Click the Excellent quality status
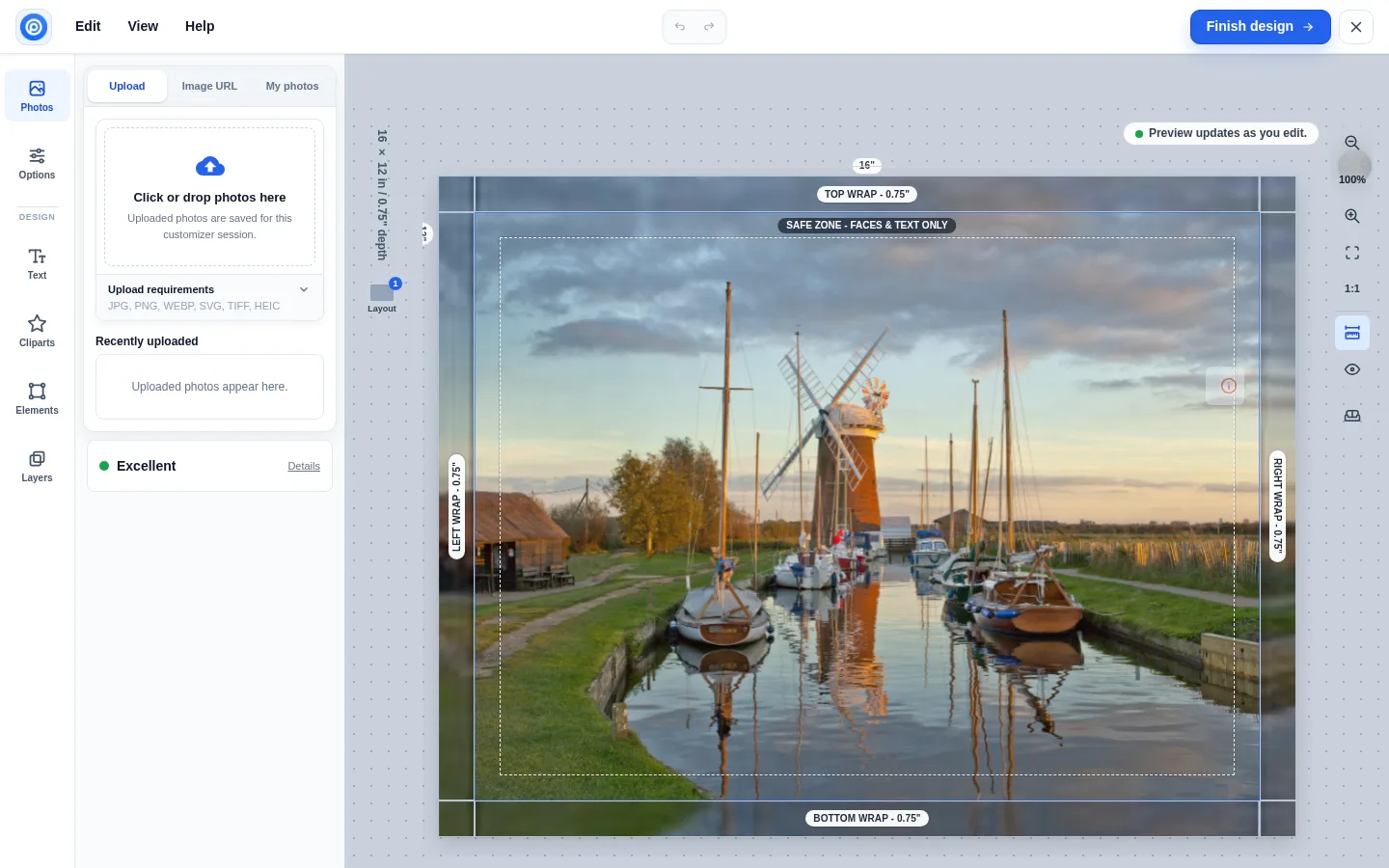The image size is (1389, 868). coord(137,466)
